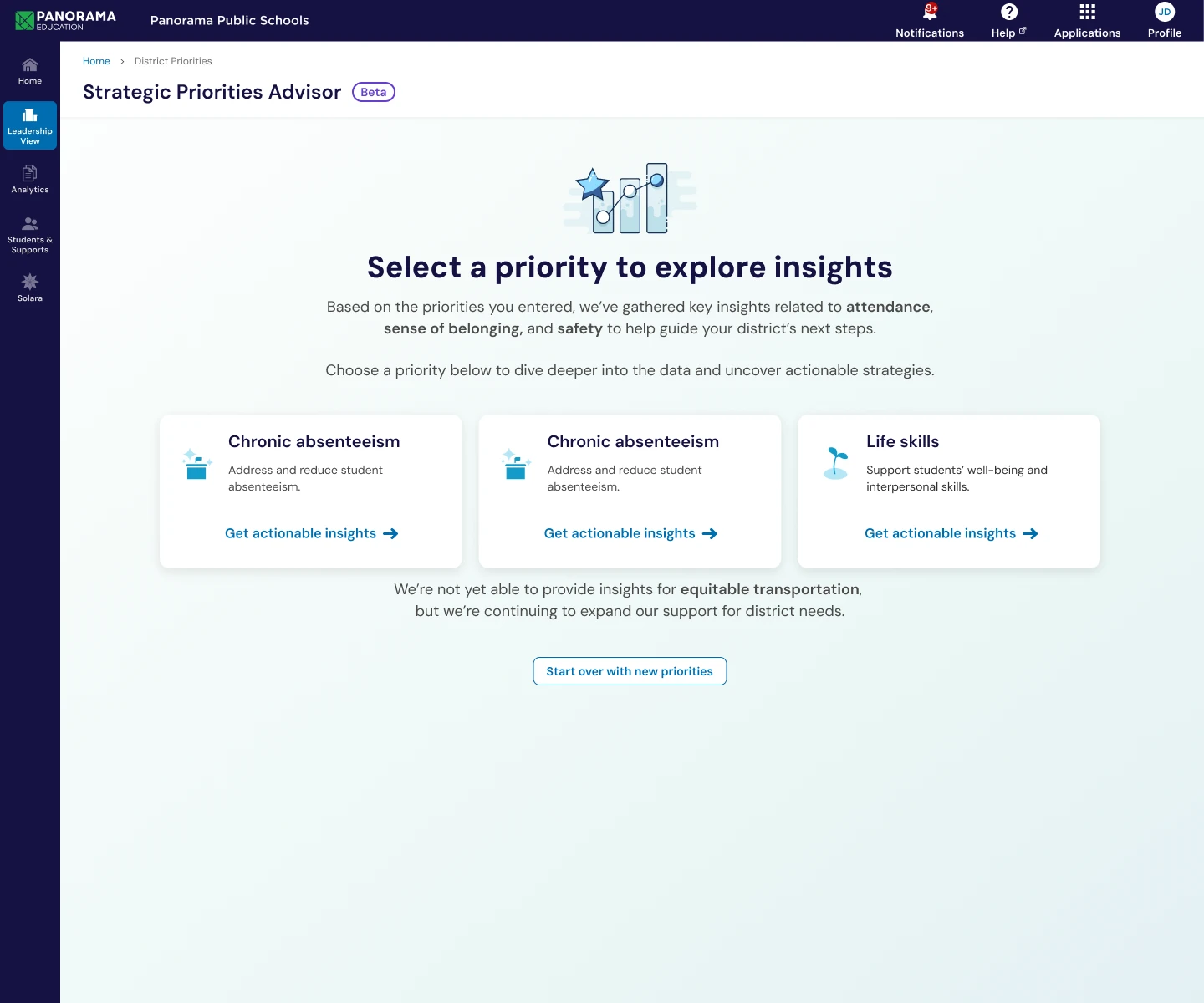Click Start over with new priorities button
This screenshot has height=1003, width=1204.
(x=630, y=671)
